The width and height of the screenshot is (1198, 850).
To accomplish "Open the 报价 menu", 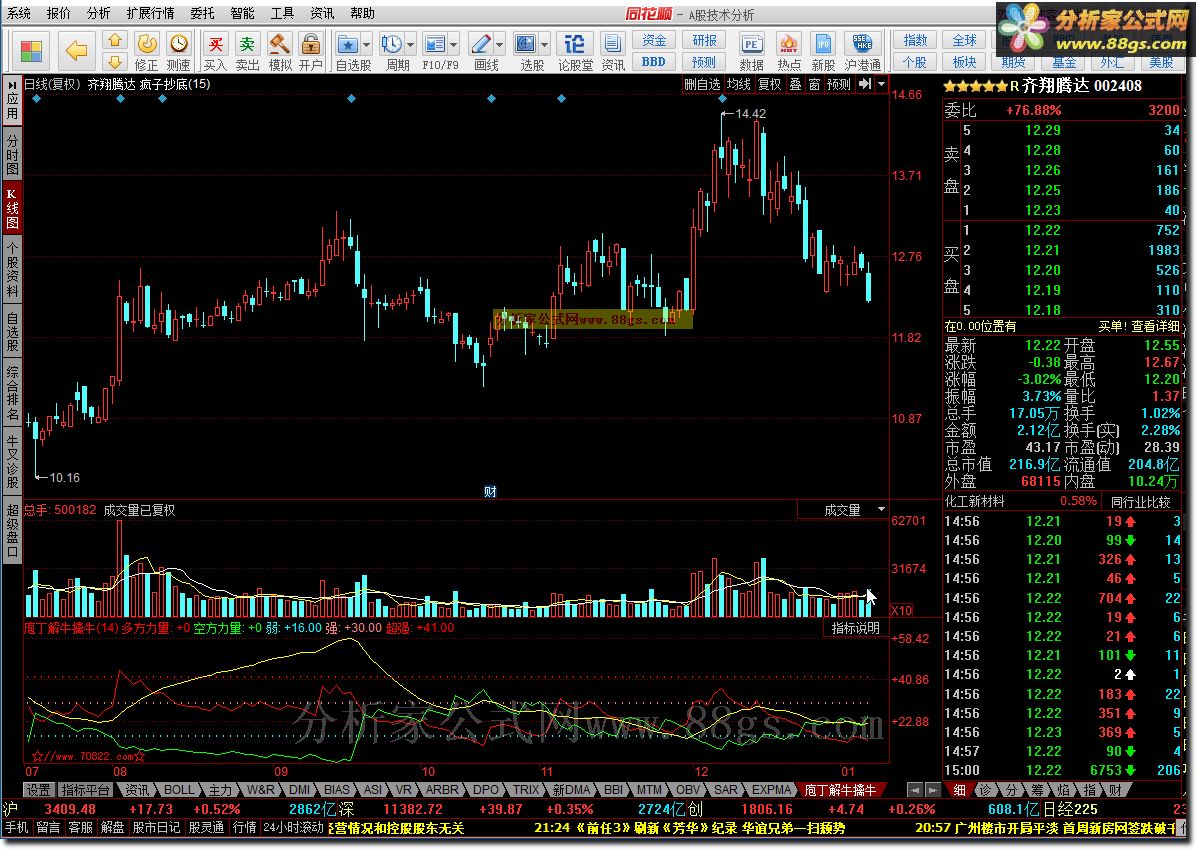I will click(x=58, y=13).
